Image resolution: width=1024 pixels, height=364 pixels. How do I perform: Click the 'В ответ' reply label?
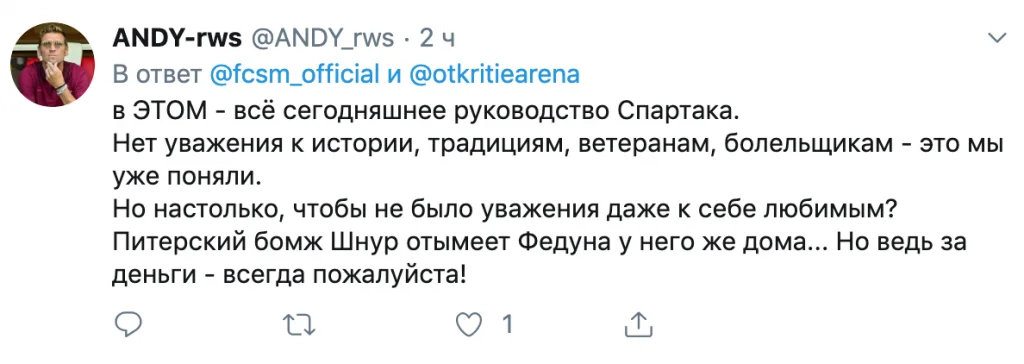[157, 74]
